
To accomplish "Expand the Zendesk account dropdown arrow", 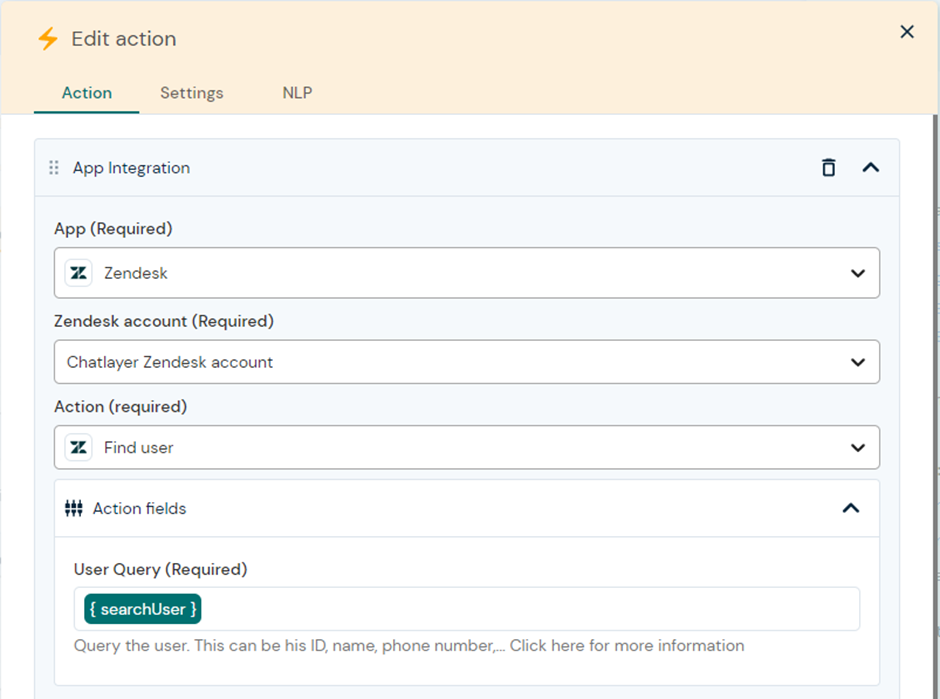I will tap(857, 362).
